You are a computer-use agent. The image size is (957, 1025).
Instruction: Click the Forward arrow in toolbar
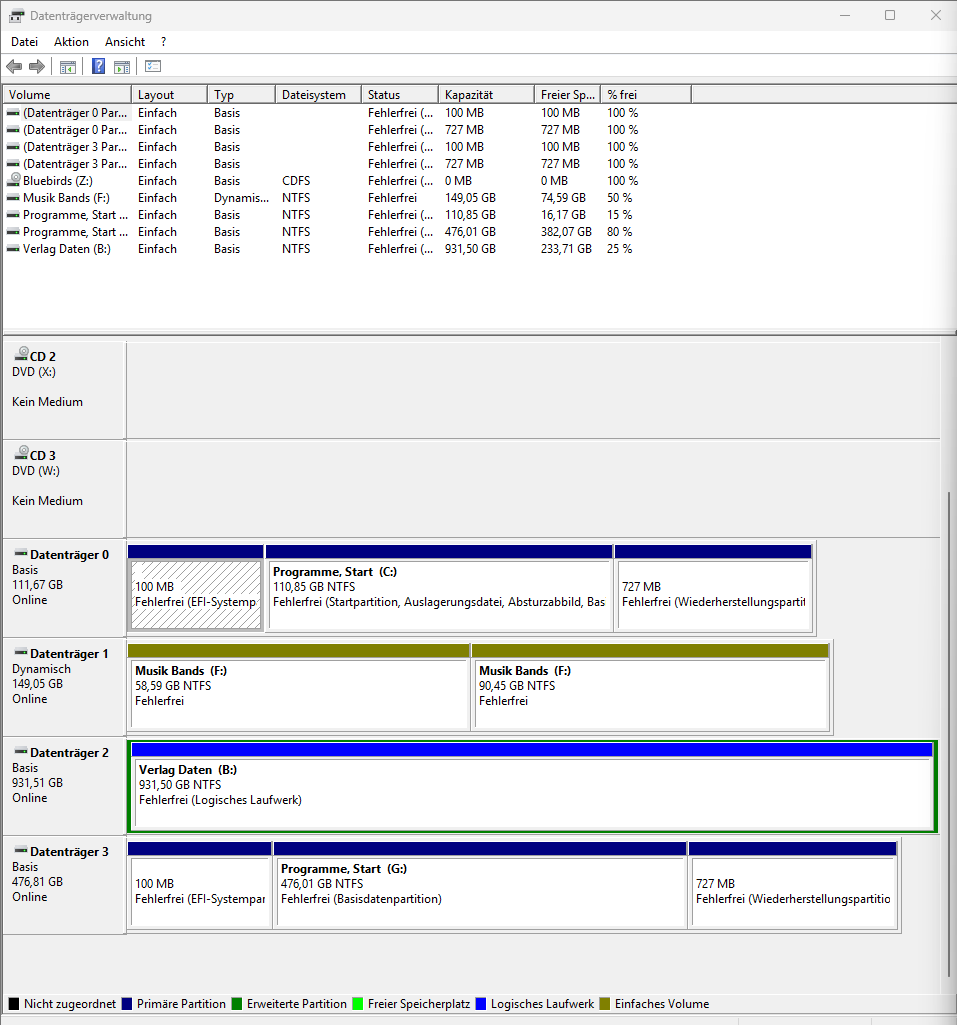coord(37,67)
